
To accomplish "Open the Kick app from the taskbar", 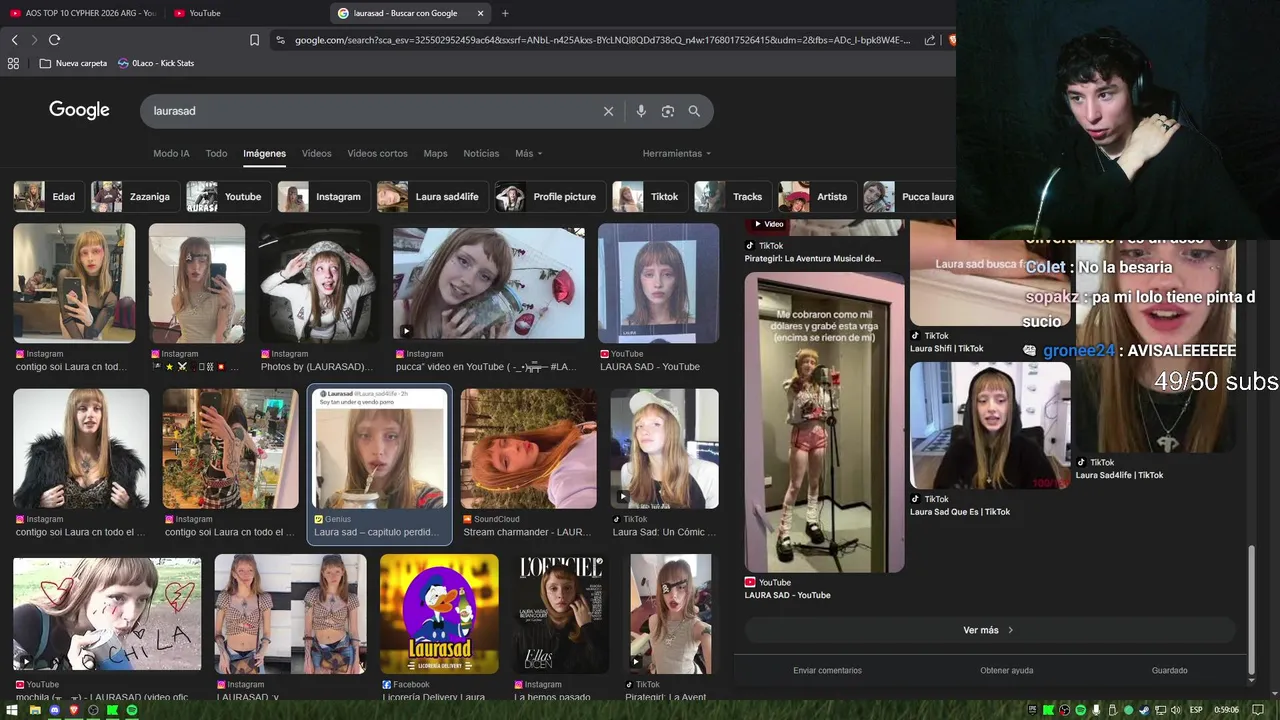I will coord(112,710).
